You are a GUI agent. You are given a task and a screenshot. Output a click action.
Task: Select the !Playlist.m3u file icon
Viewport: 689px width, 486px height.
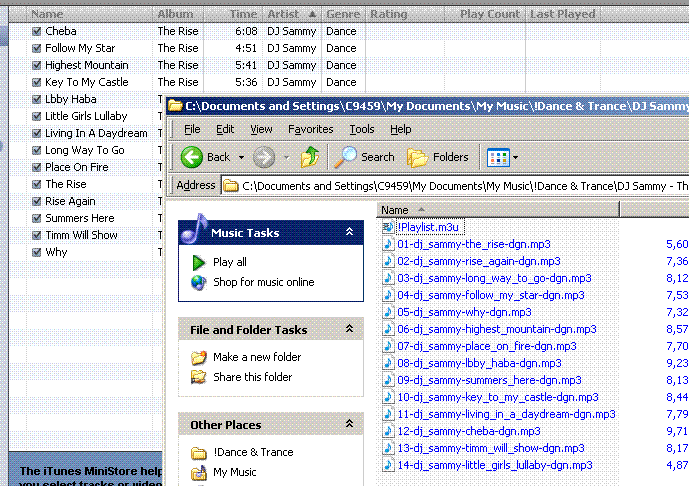388,227
